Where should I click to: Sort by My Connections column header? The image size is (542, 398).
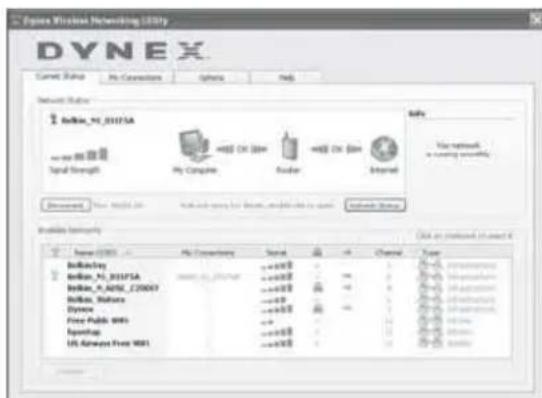pos(208,253)
